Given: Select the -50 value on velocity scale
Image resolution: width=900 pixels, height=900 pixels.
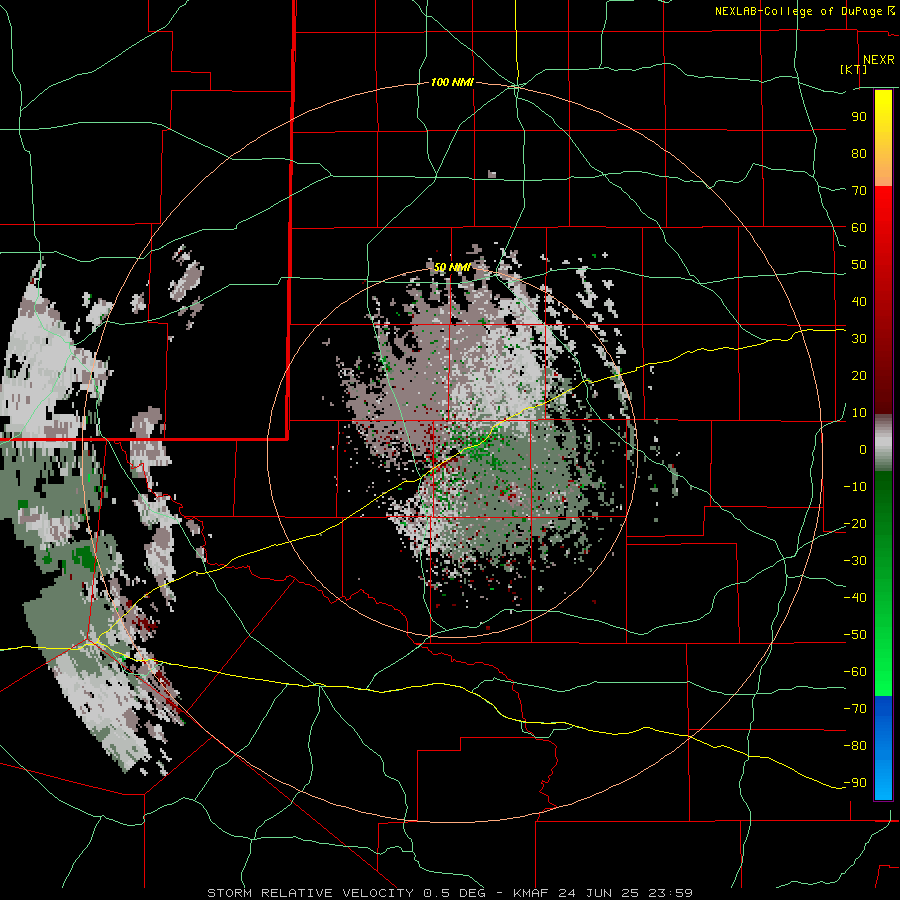Looking at the screenshot, I should click(855, 635).
